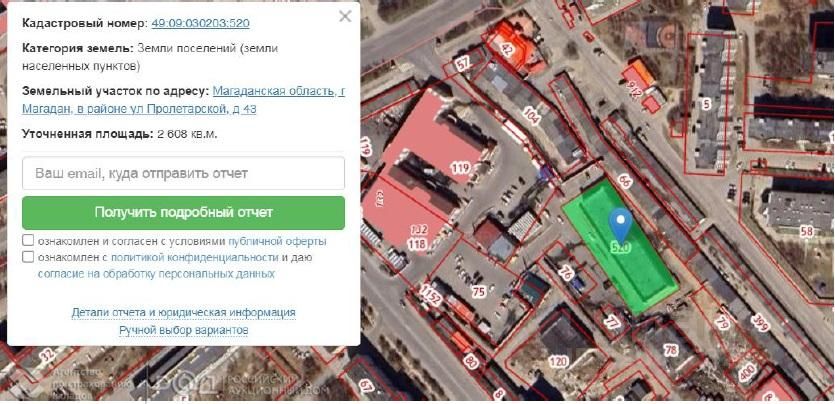Image resolution: width=835 pixels, height=404 pixels.
Task: Select parcel labeled 120 on map
Action: (x=558, y=362)
